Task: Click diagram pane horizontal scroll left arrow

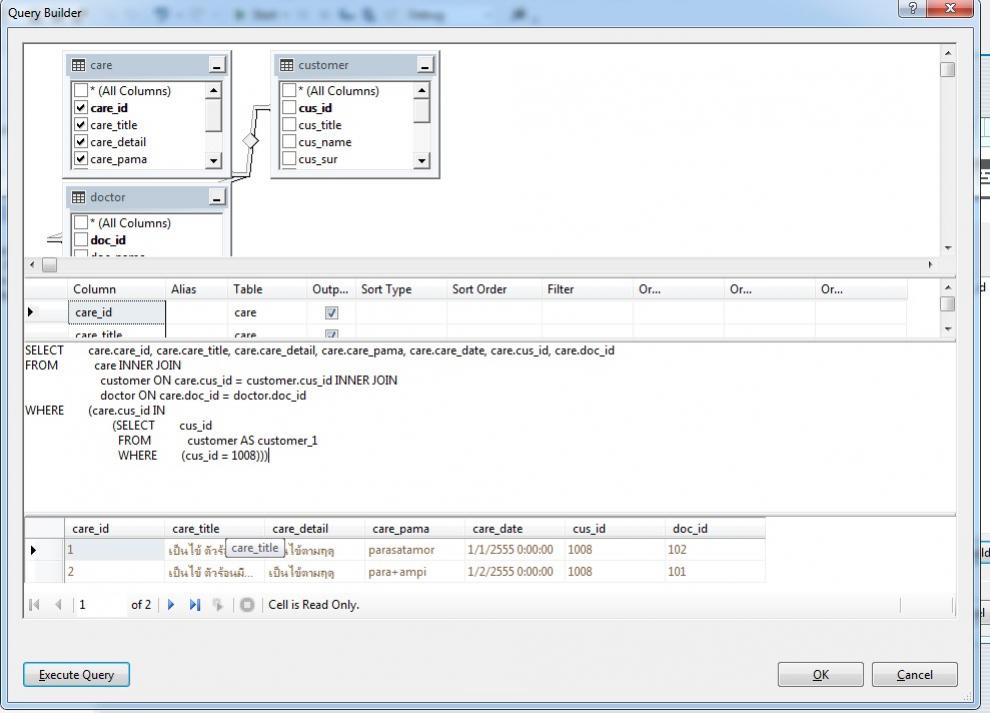Action: (x=32, y=265)
